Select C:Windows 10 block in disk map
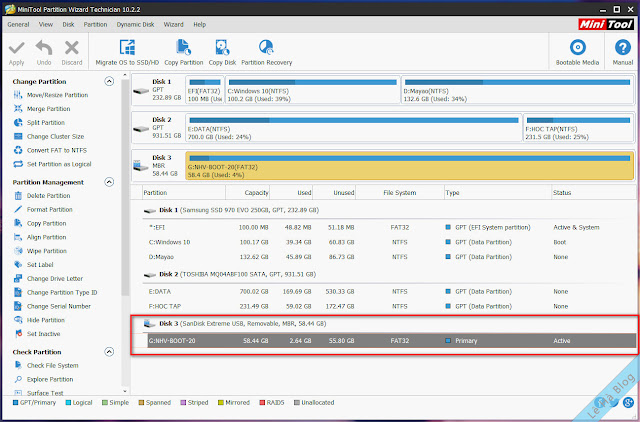Viewport: 640px width, 422px height. tap(313, 90)
